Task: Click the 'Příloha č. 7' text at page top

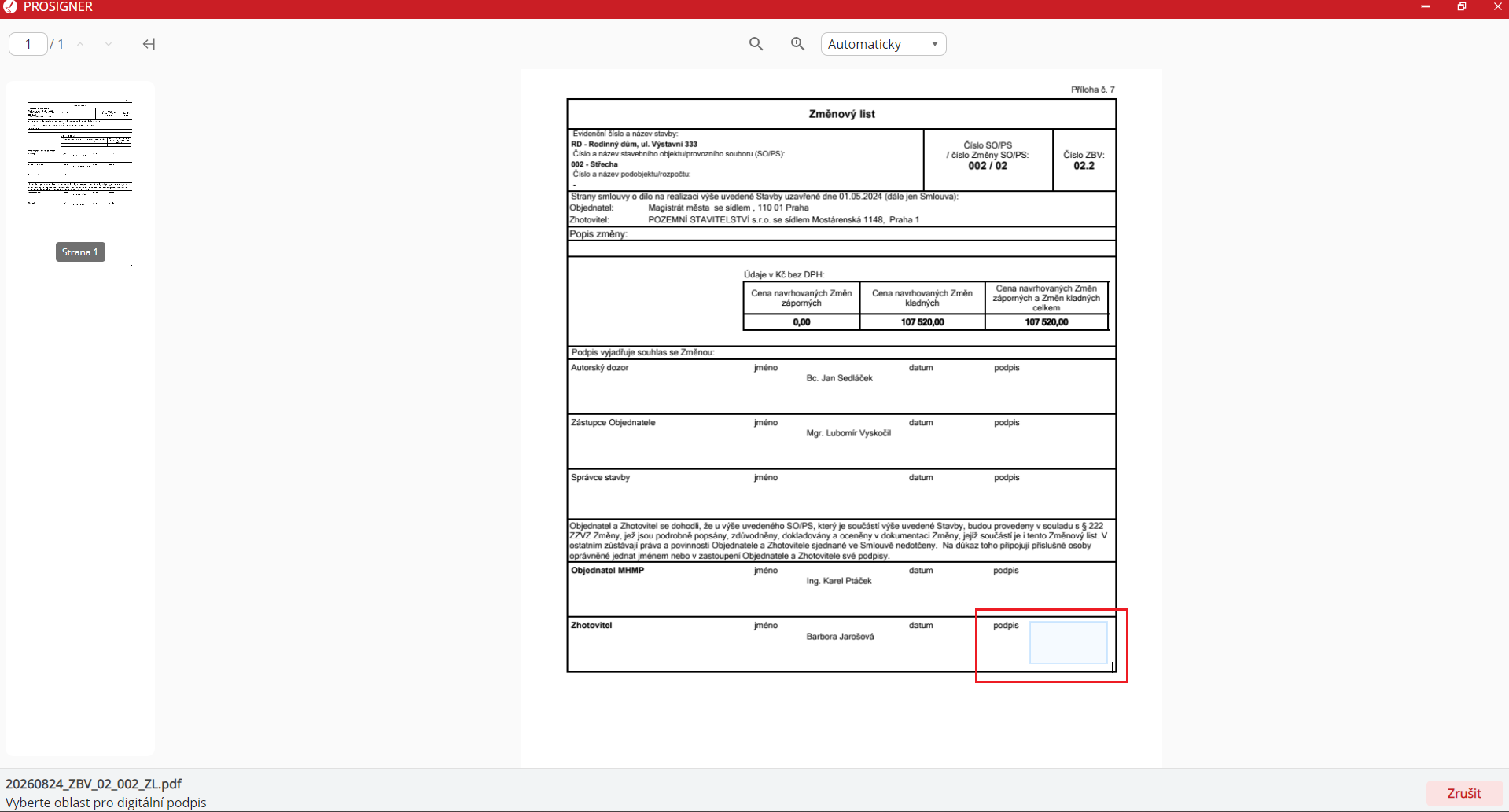Action: (1092, 90)
